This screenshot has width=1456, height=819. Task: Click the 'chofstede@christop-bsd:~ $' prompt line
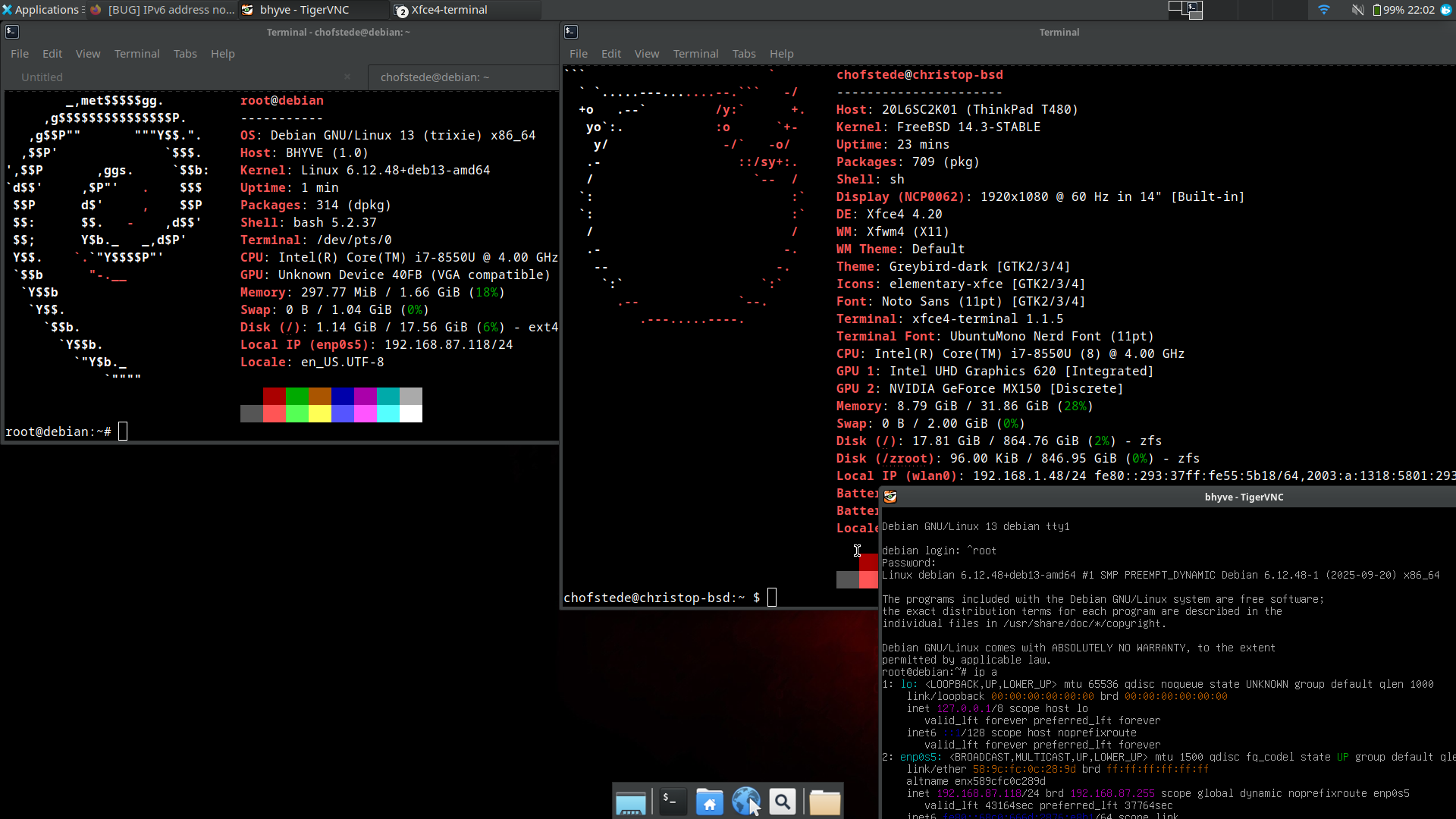(x=662, y=598)
